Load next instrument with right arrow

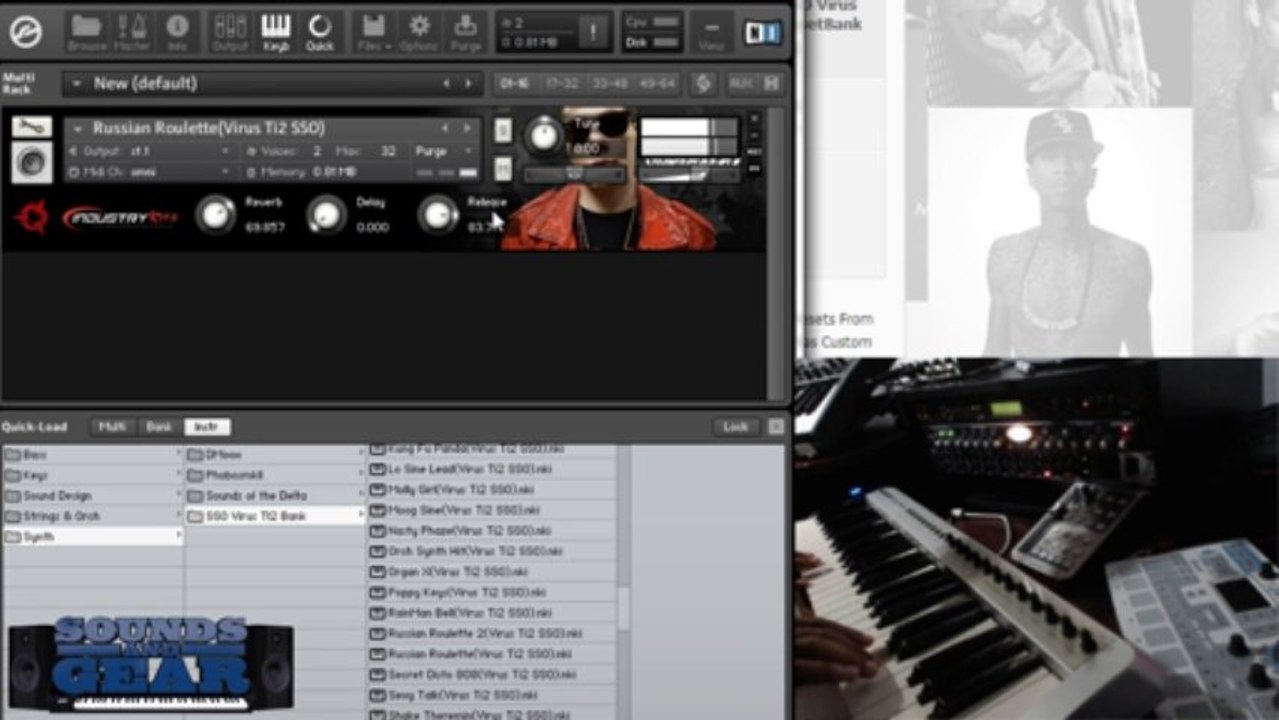coord(467,128)
